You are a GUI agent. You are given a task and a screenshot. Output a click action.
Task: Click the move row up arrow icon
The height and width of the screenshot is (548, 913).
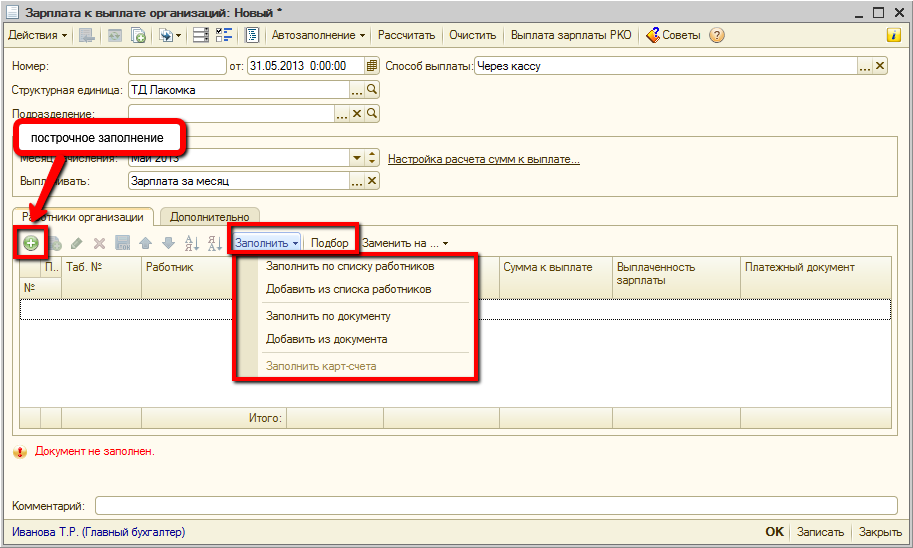[146, 243]
